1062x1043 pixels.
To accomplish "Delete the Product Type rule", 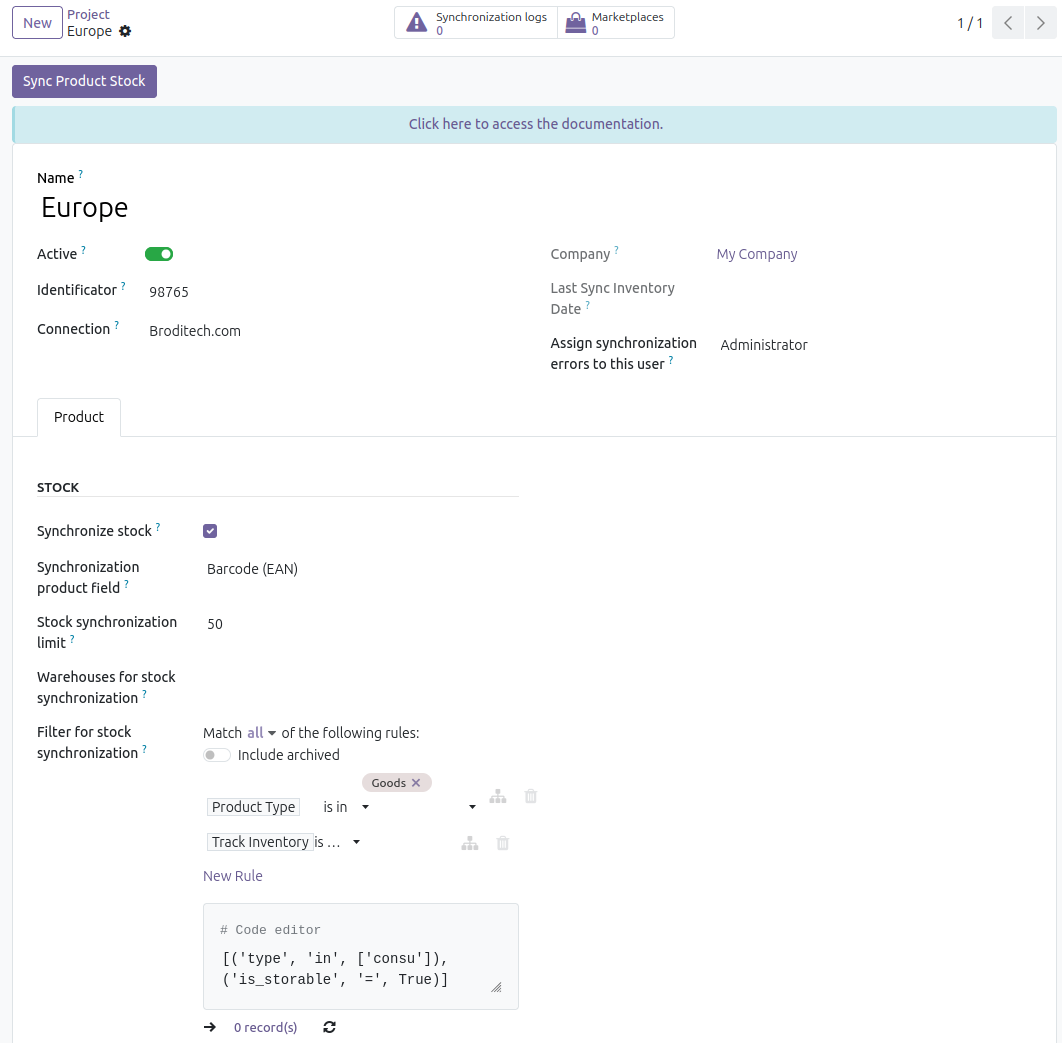I will point(531,797).
